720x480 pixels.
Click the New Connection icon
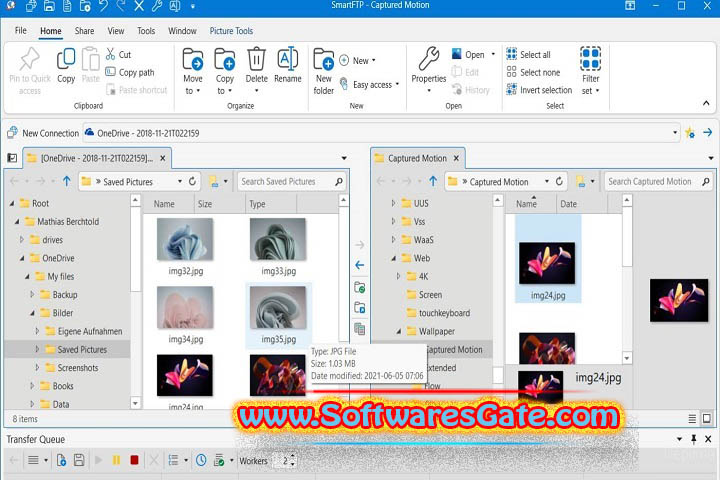pos(12,133)
